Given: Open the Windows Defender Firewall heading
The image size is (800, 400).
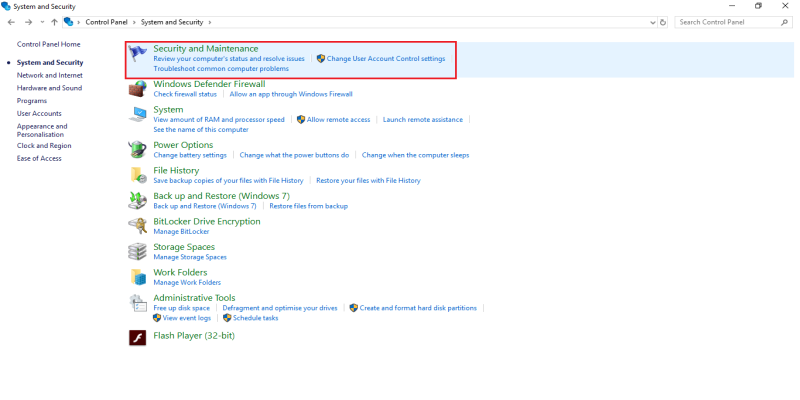Looking at the screenshot, I should (209, 84).
